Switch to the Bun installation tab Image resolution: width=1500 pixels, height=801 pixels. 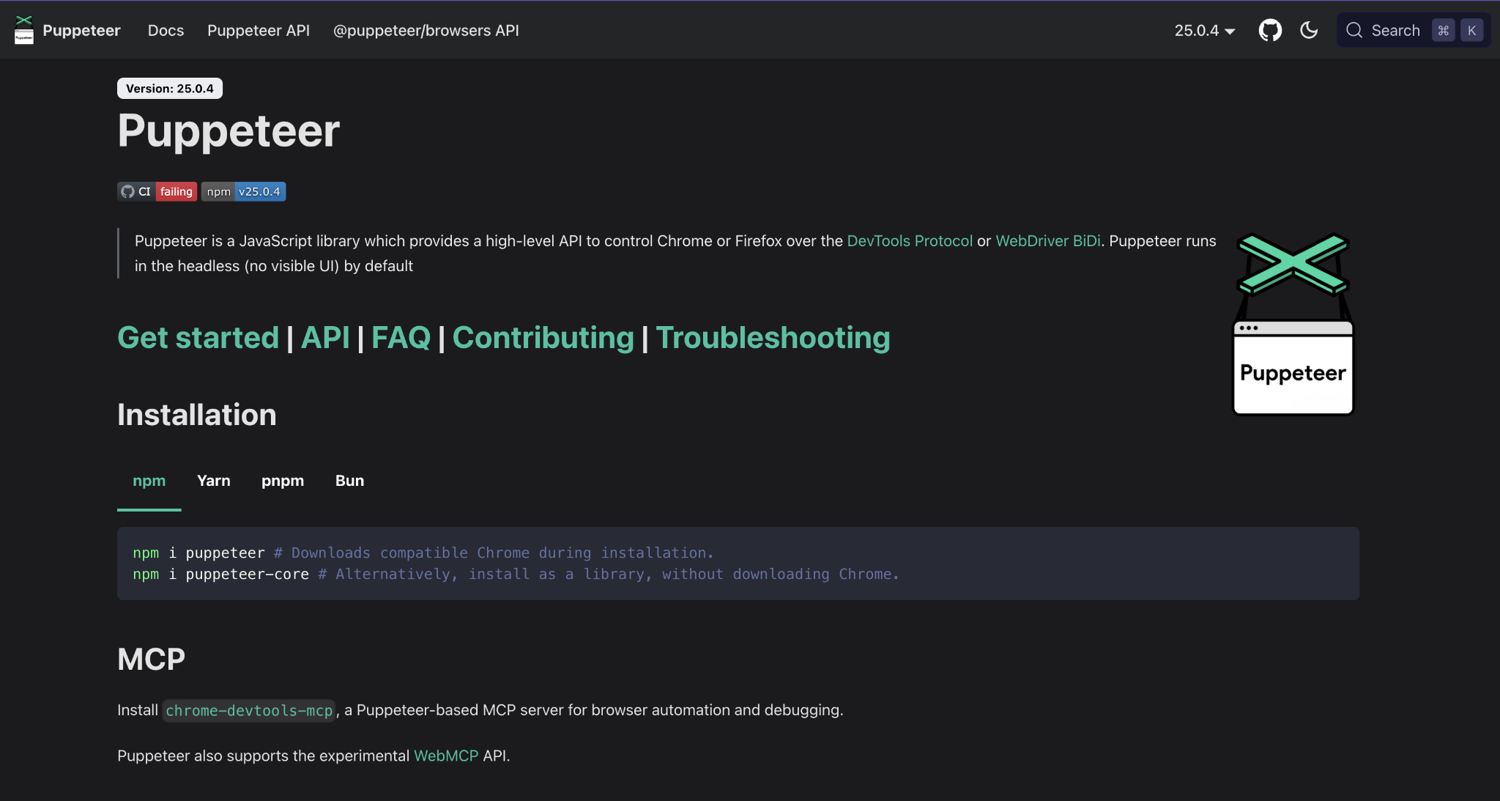[x=350, y=481]
